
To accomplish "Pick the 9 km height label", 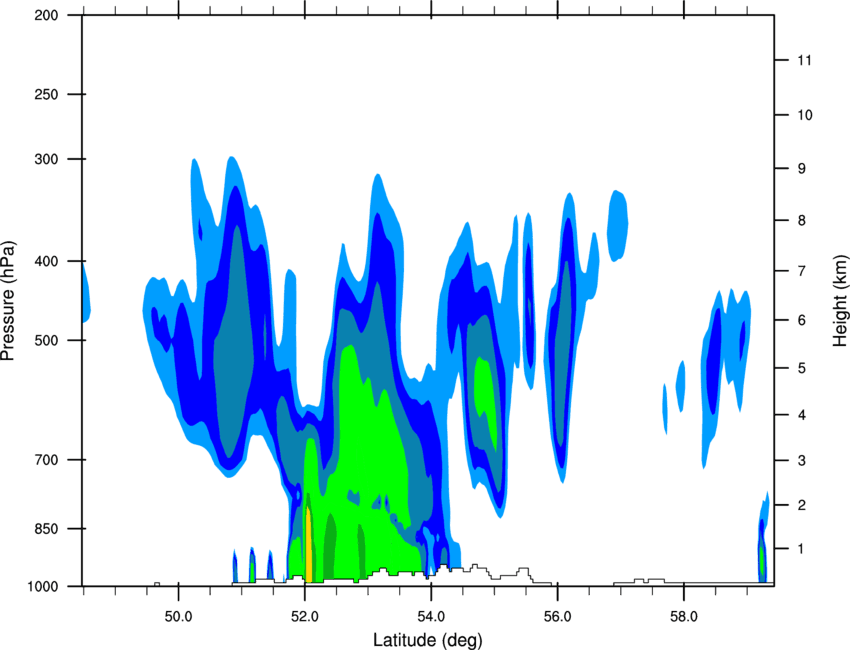I will pos(802,169).
